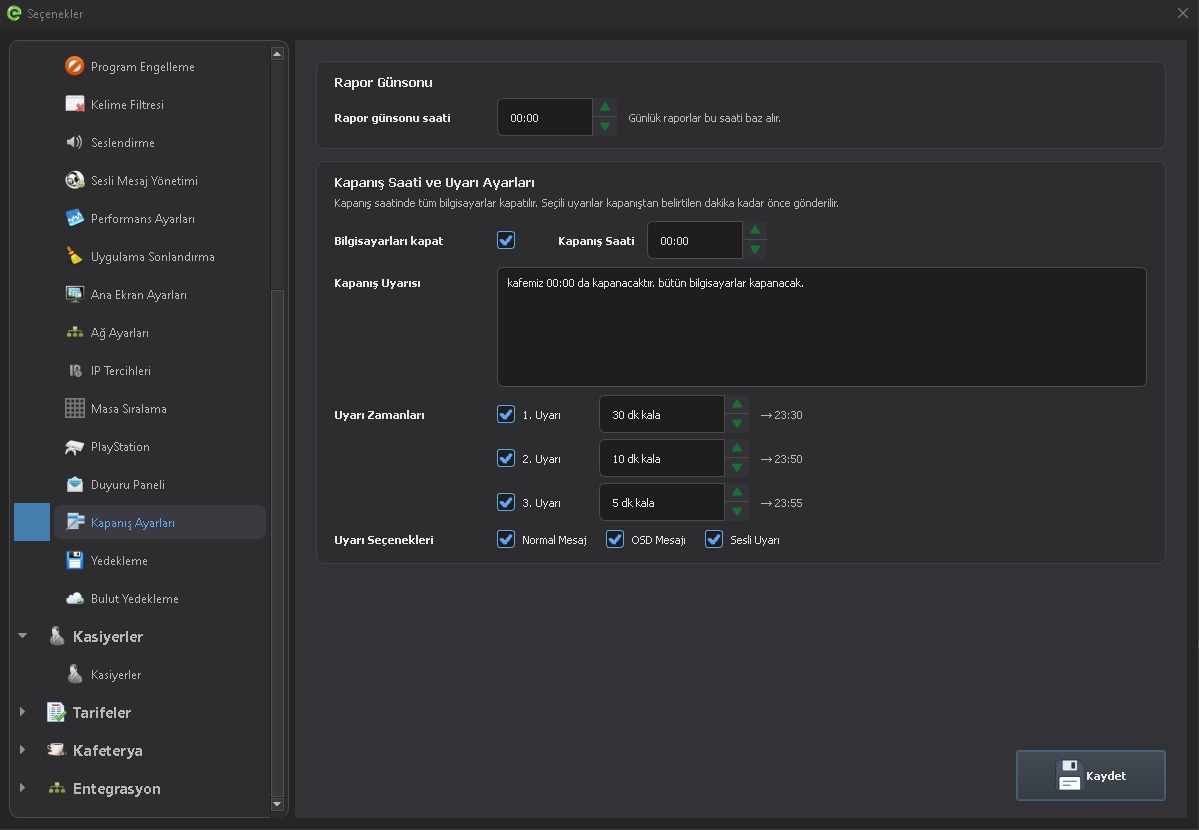Image resolution: width=1199 pixels, height=830 pixels.
Task: Toggle the OSD Mesajı checkbox
Action: 615,539
